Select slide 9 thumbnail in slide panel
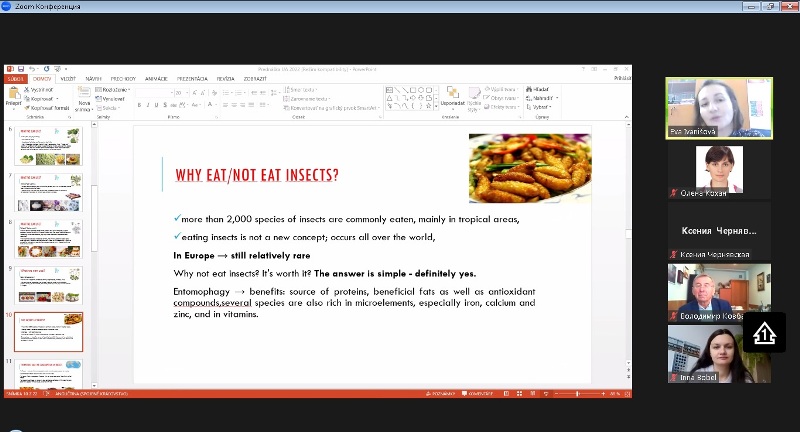The height and width of the screenshot is (432, 800). coord(48,285)
